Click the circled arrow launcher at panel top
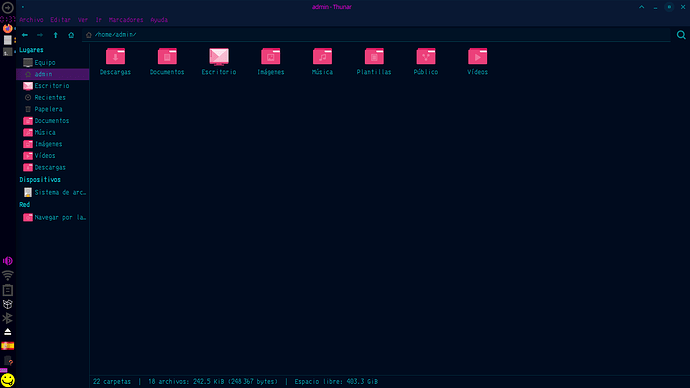Screen dimensions: 690x388 pos(7,7)
